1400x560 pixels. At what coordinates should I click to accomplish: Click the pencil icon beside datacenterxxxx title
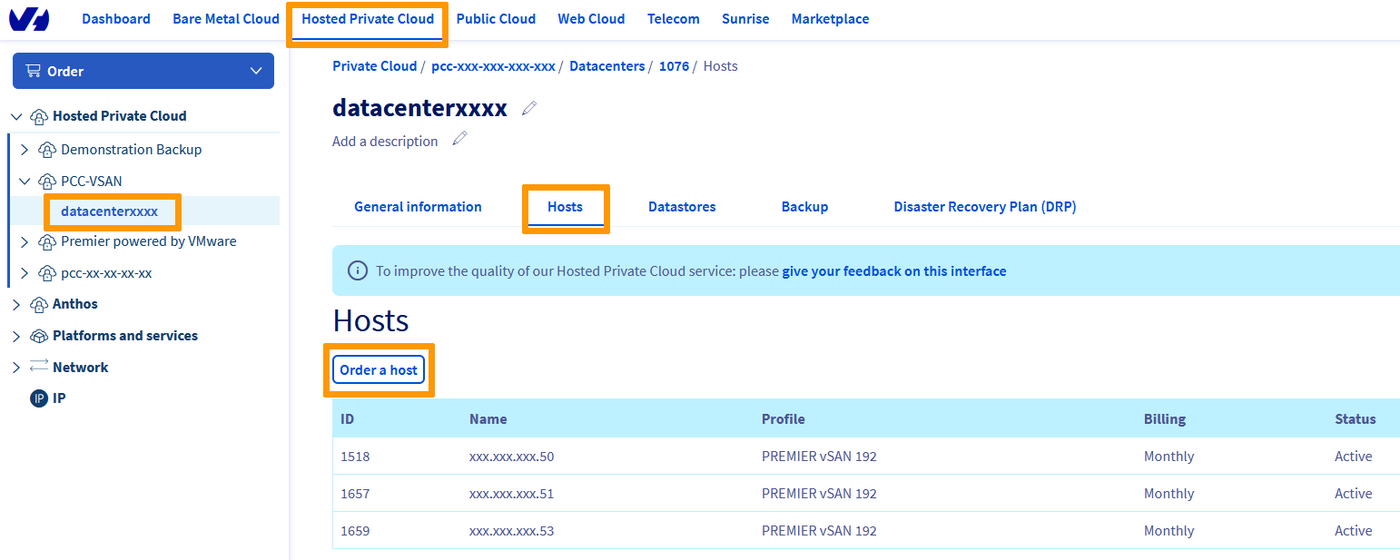(529, 108)
